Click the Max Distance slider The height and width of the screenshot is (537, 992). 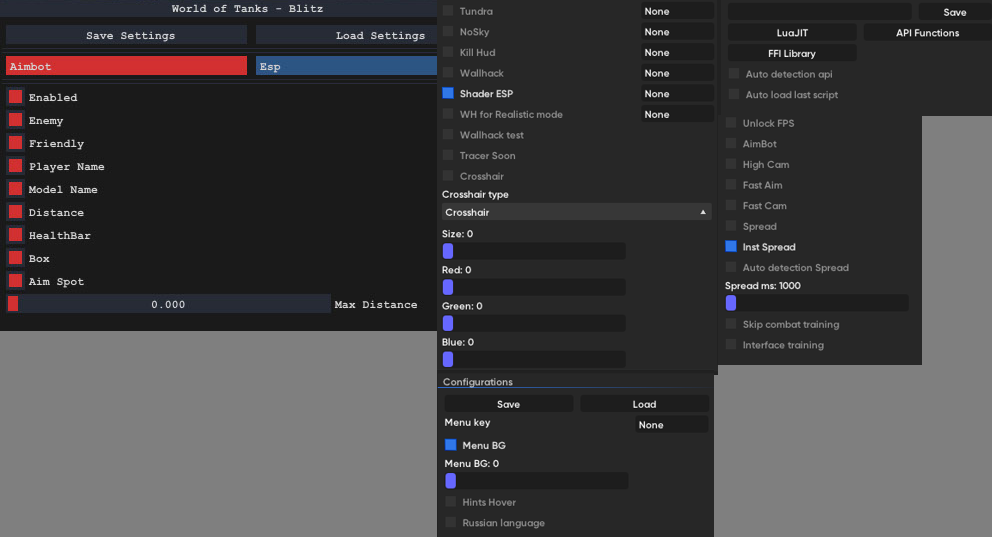tap(168, 304)
